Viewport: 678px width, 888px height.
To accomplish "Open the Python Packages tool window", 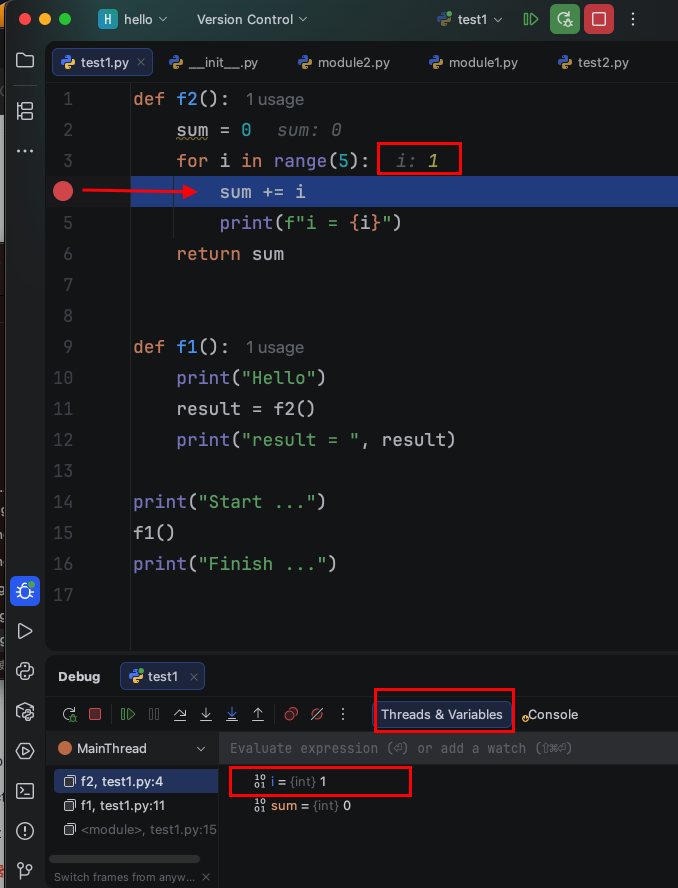I will 25,711.
